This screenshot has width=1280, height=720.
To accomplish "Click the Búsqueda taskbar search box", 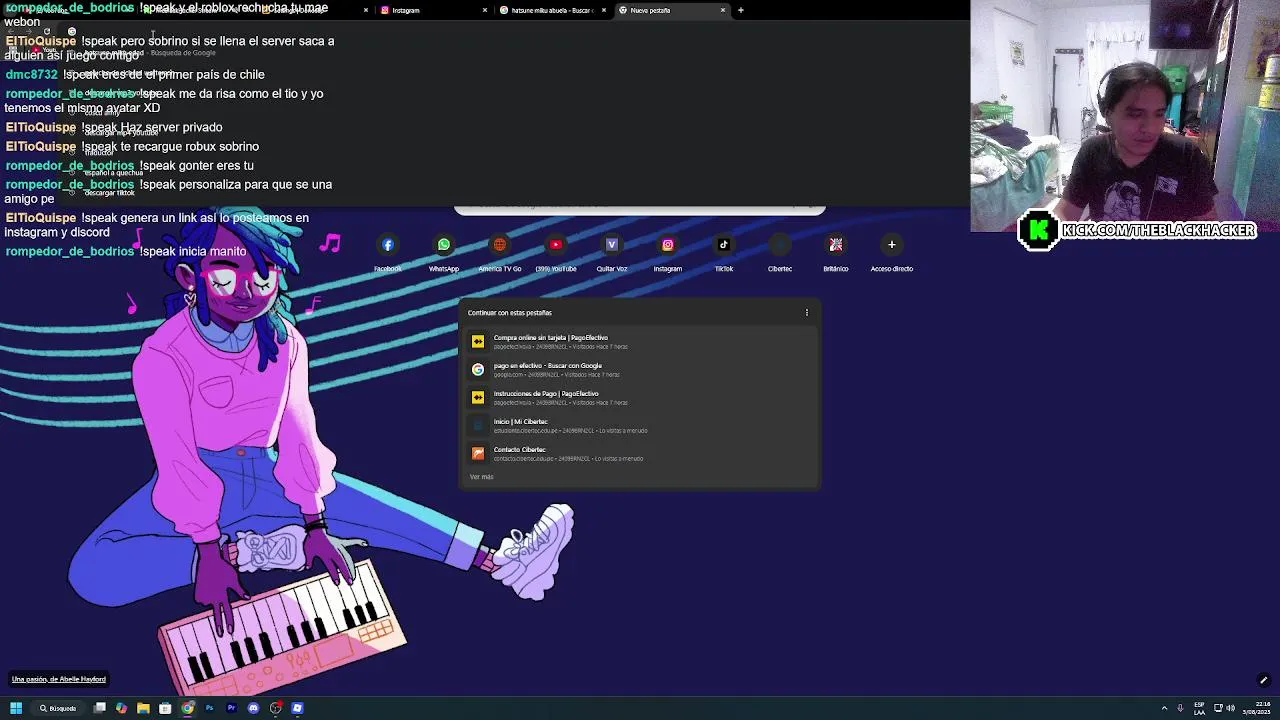I will click(x=58, y=708).
